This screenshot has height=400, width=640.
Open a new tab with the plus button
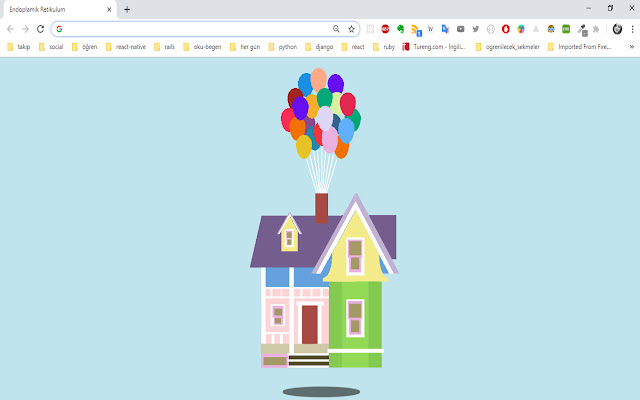coord(127,9)
